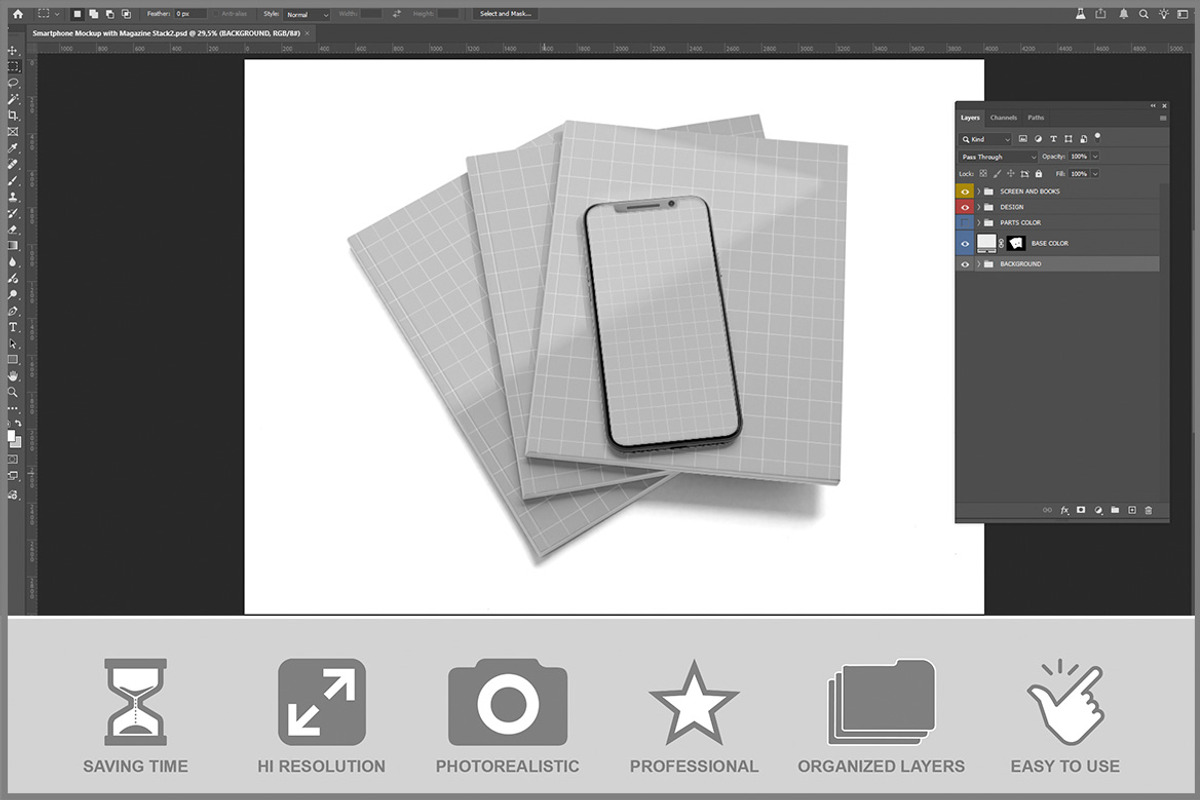The image size is (1200, 800).
Task: Expand the DESIGN group
Action: (x=978, y=207)
